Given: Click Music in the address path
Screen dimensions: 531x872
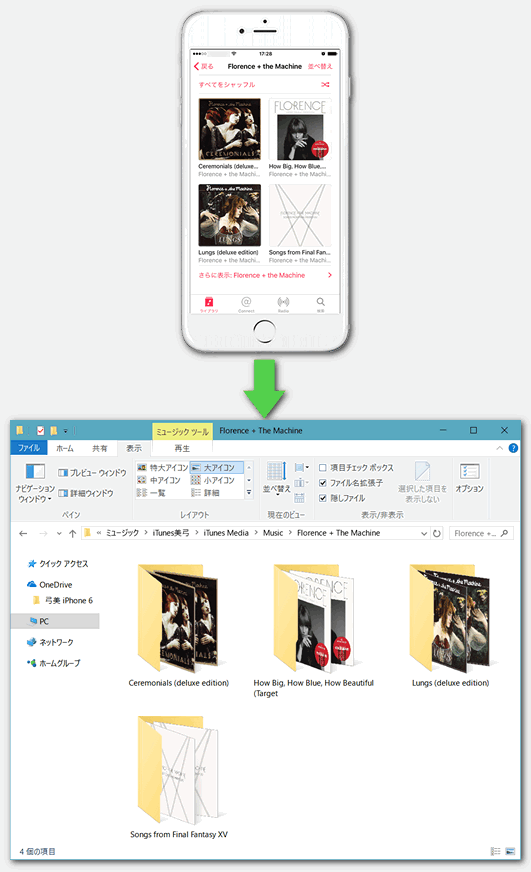Looking at the screenshot, I should [x=273, y=533].
